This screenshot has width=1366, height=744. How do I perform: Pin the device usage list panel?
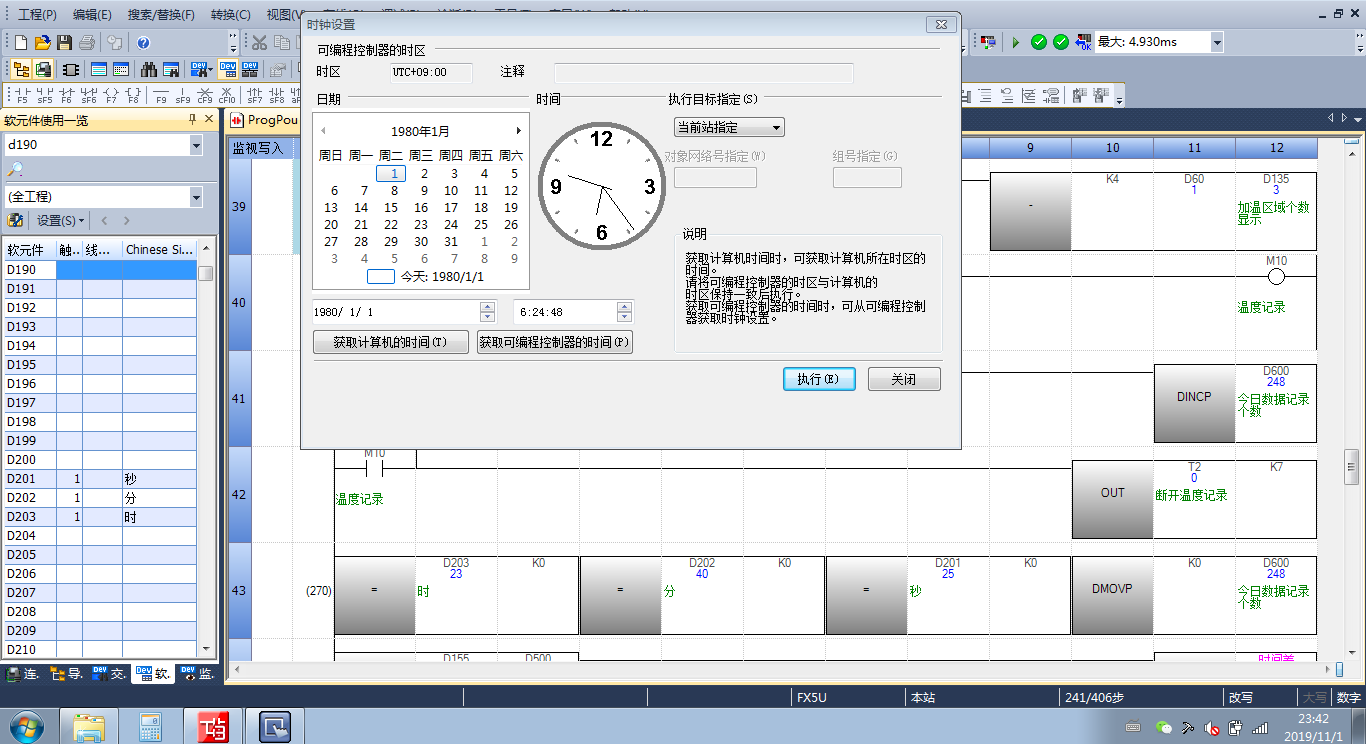[x=193, y=120]
